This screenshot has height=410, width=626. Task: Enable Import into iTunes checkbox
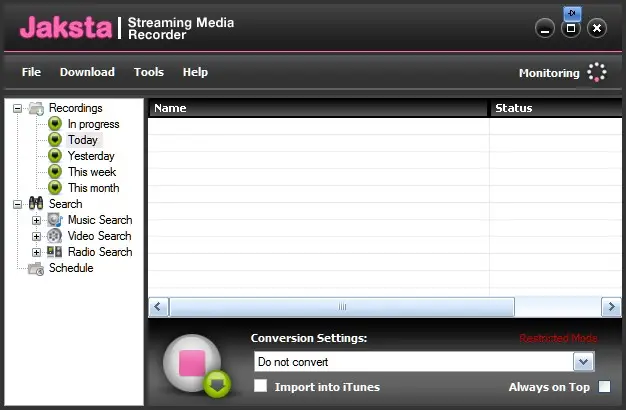[x=261, y=386]
